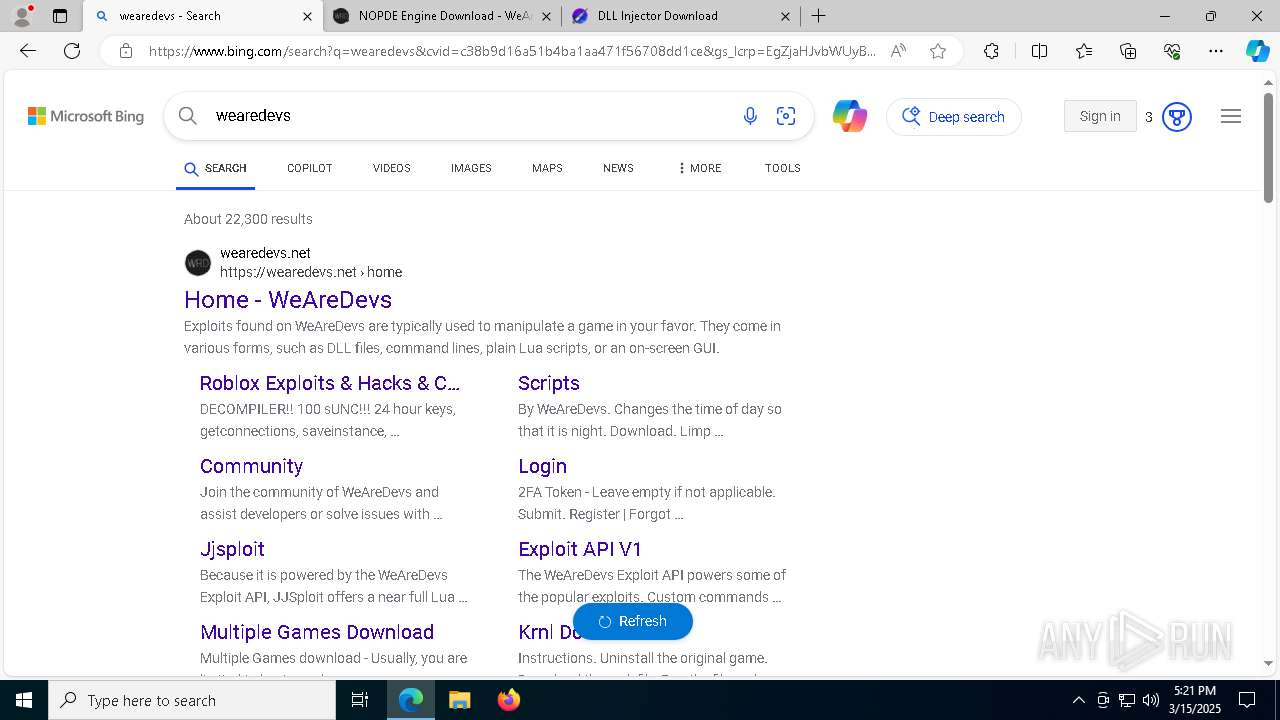Open the Community sublink
Viewport: 1280px width, 720px height.
click(x=251, y=466)
